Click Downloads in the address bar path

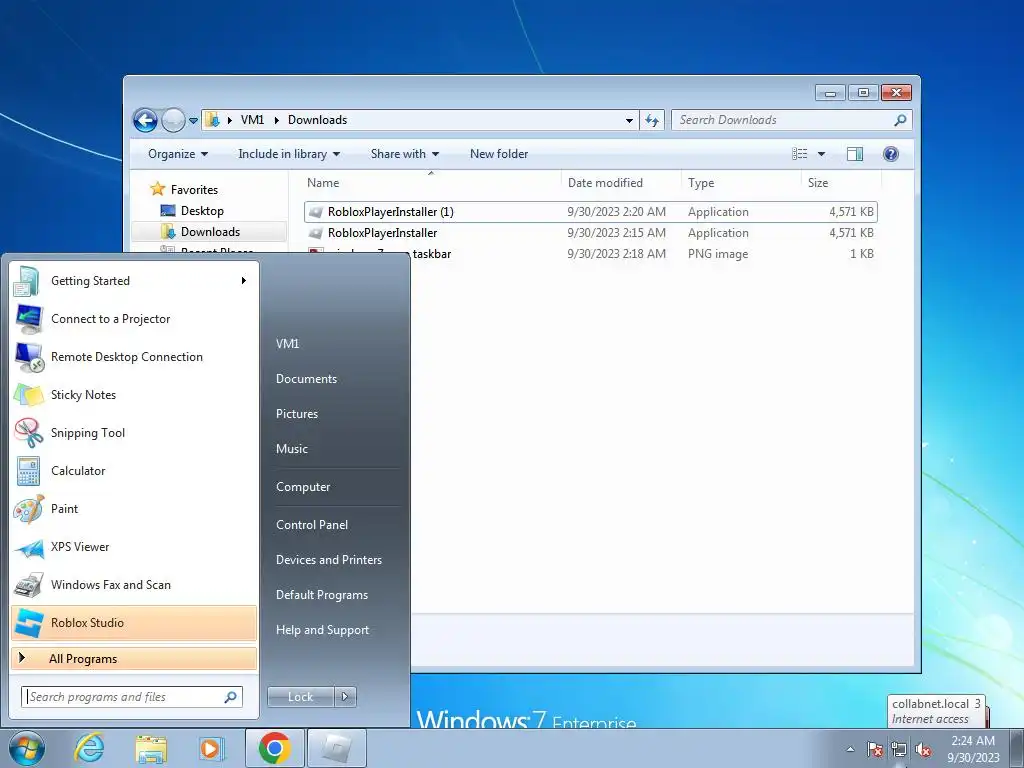coord(317,120)
